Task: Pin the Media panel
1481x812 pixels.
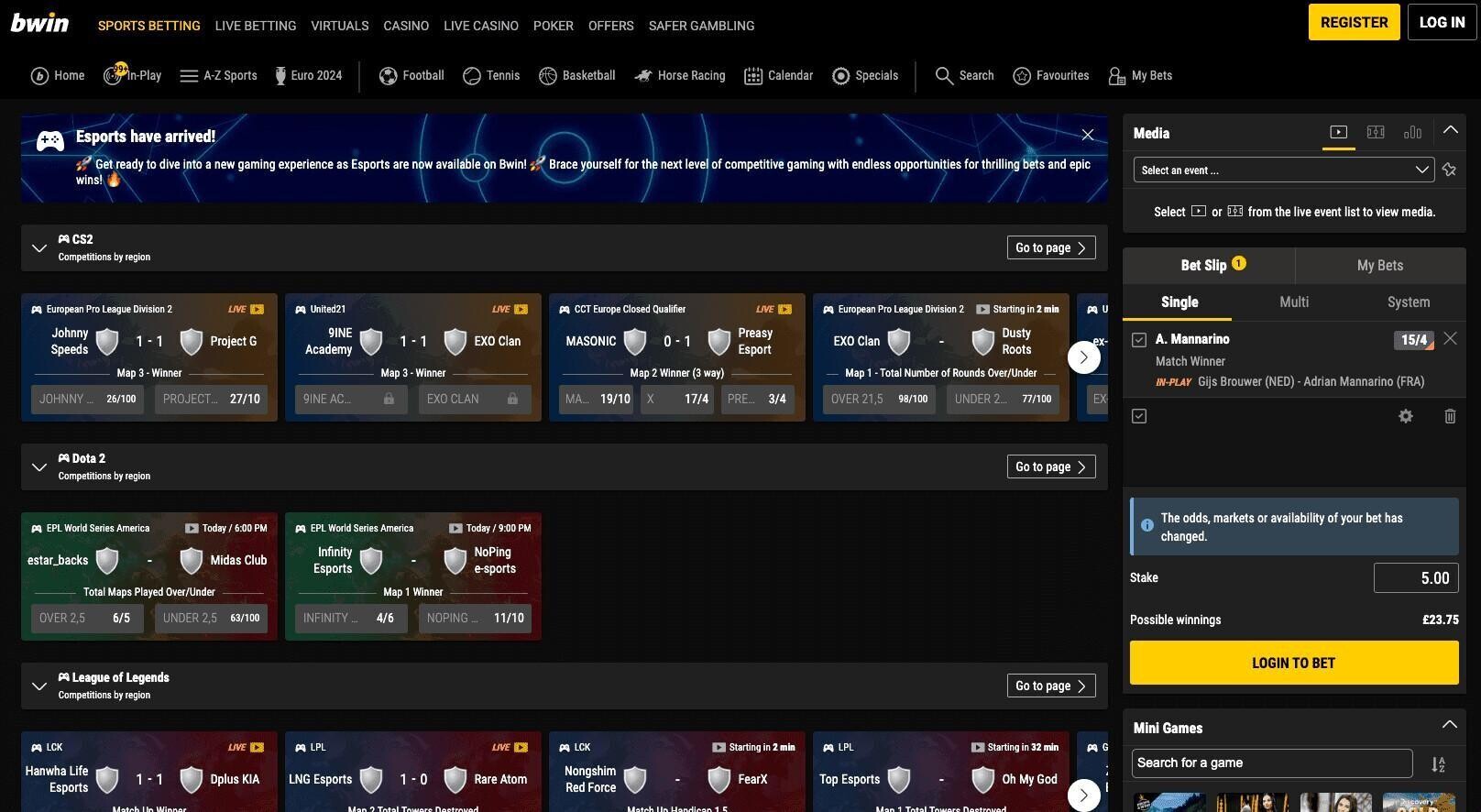Action: point(1449,170)
